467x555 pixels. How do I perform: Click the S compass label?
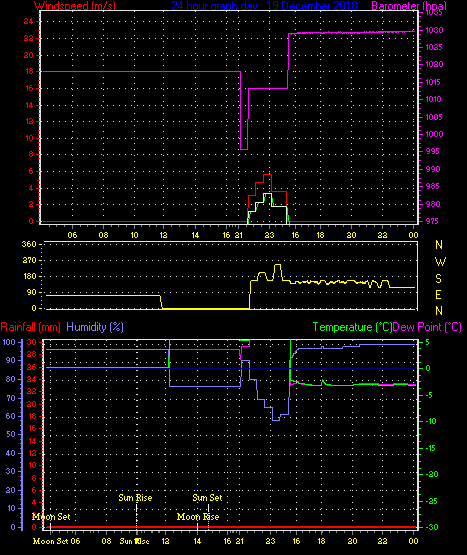pos(439,279)
